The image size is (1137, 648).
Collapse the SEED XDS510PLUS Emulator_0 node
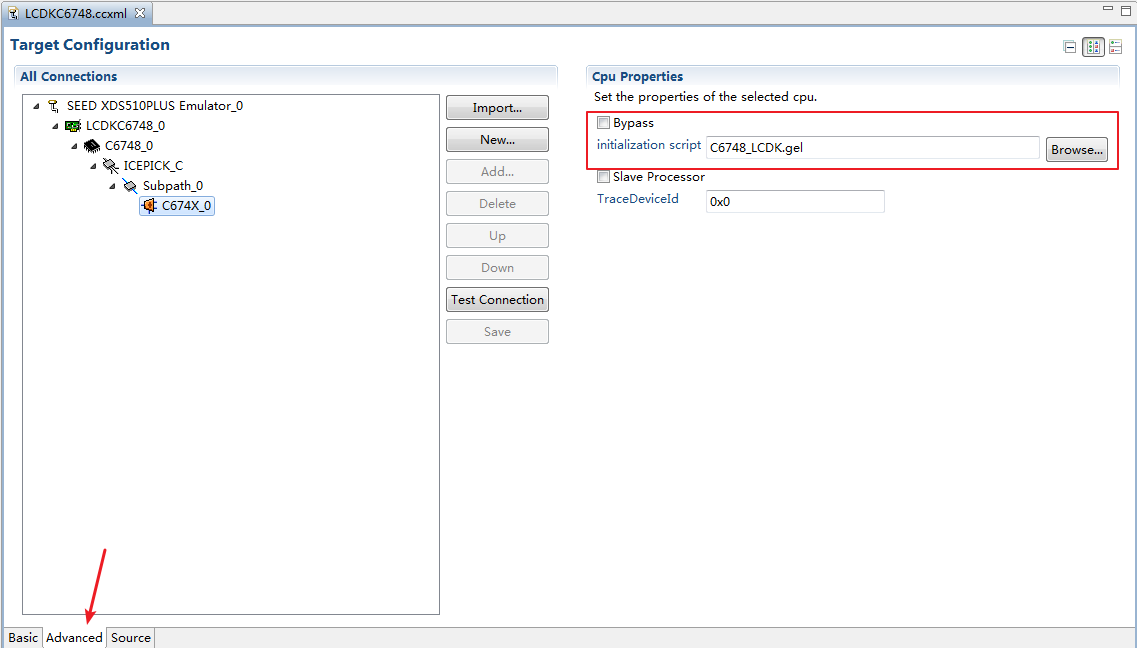point(35,105)
